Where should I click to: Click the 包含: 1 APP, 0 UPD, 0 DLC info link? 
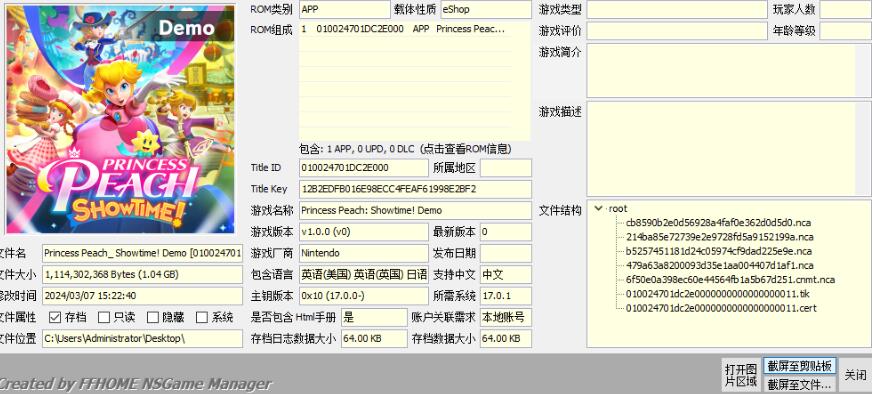pyautogui.click(x=405, y=149)
